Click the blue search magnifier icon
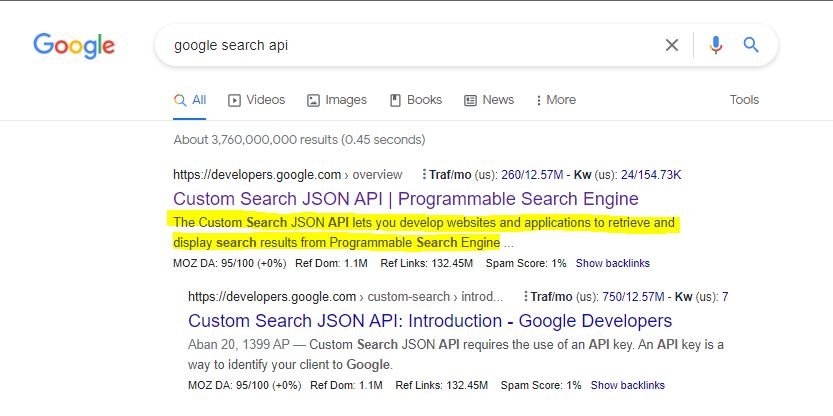Viewport: 833px width, 416px height. pyautogui.click(x=751, y=45)
